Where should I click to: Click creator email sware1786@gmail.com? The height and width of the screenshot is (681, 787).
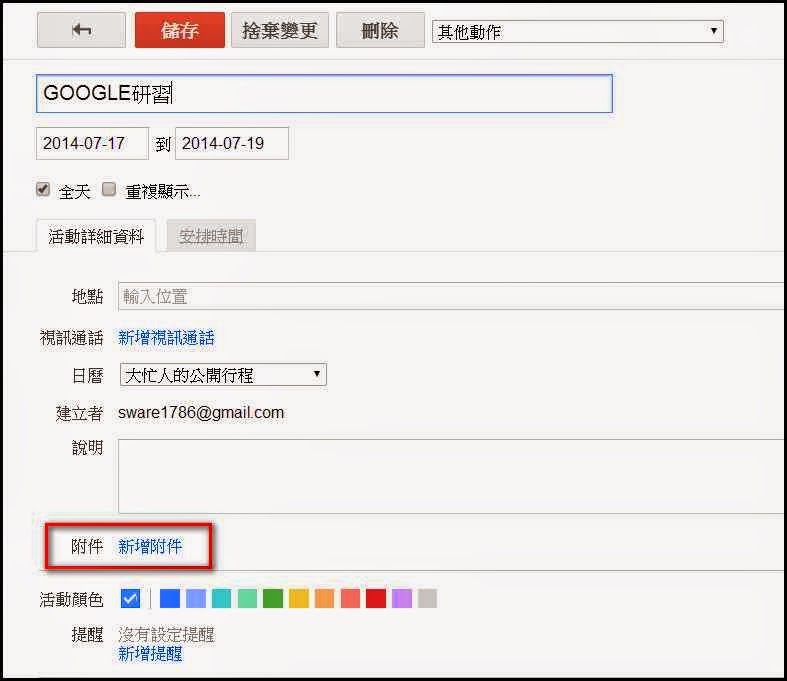pyautogui.click(x=201, y=413)
